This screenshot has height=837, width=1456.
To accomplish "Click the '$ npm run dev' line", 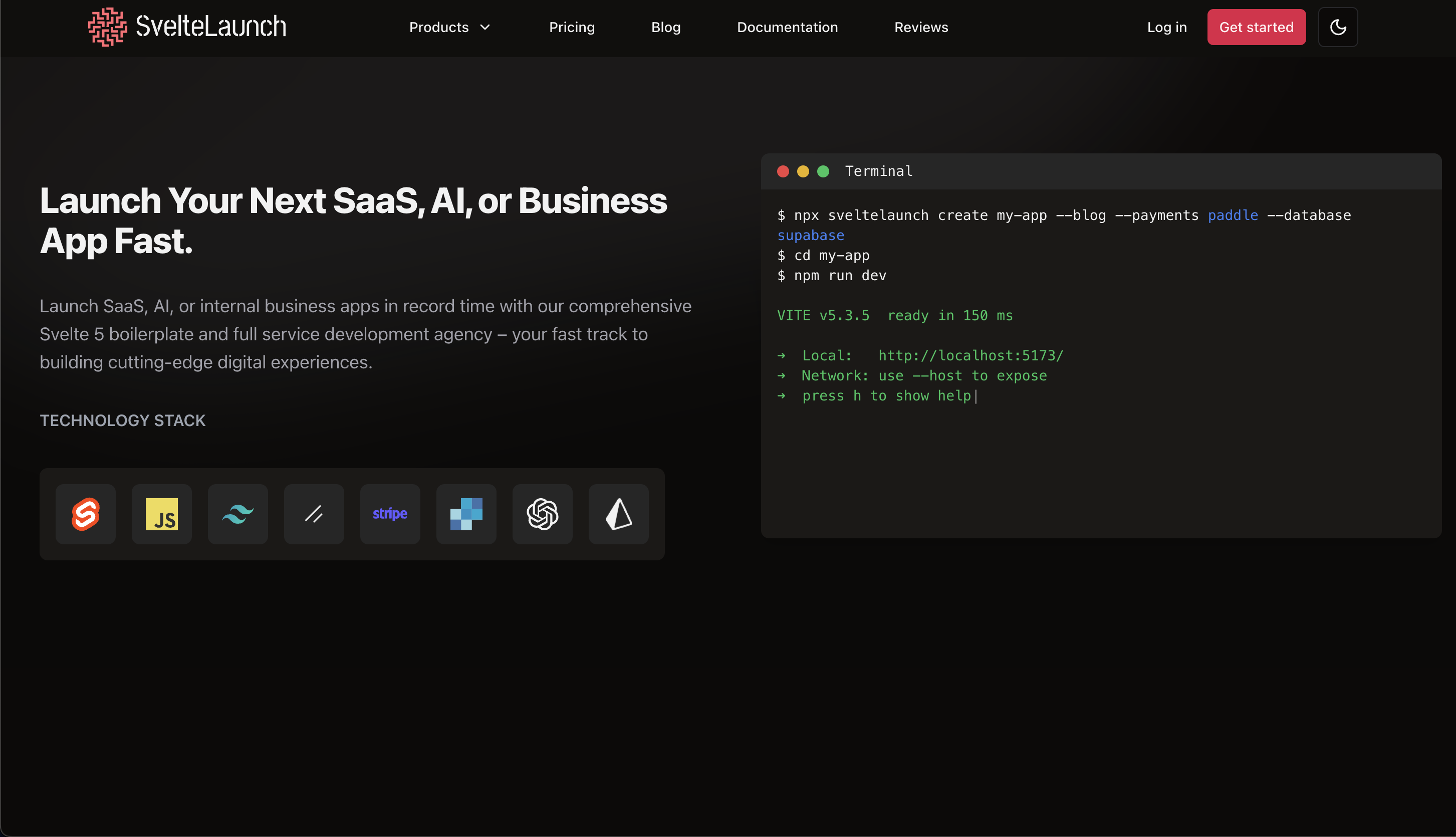I will (831, 276).
